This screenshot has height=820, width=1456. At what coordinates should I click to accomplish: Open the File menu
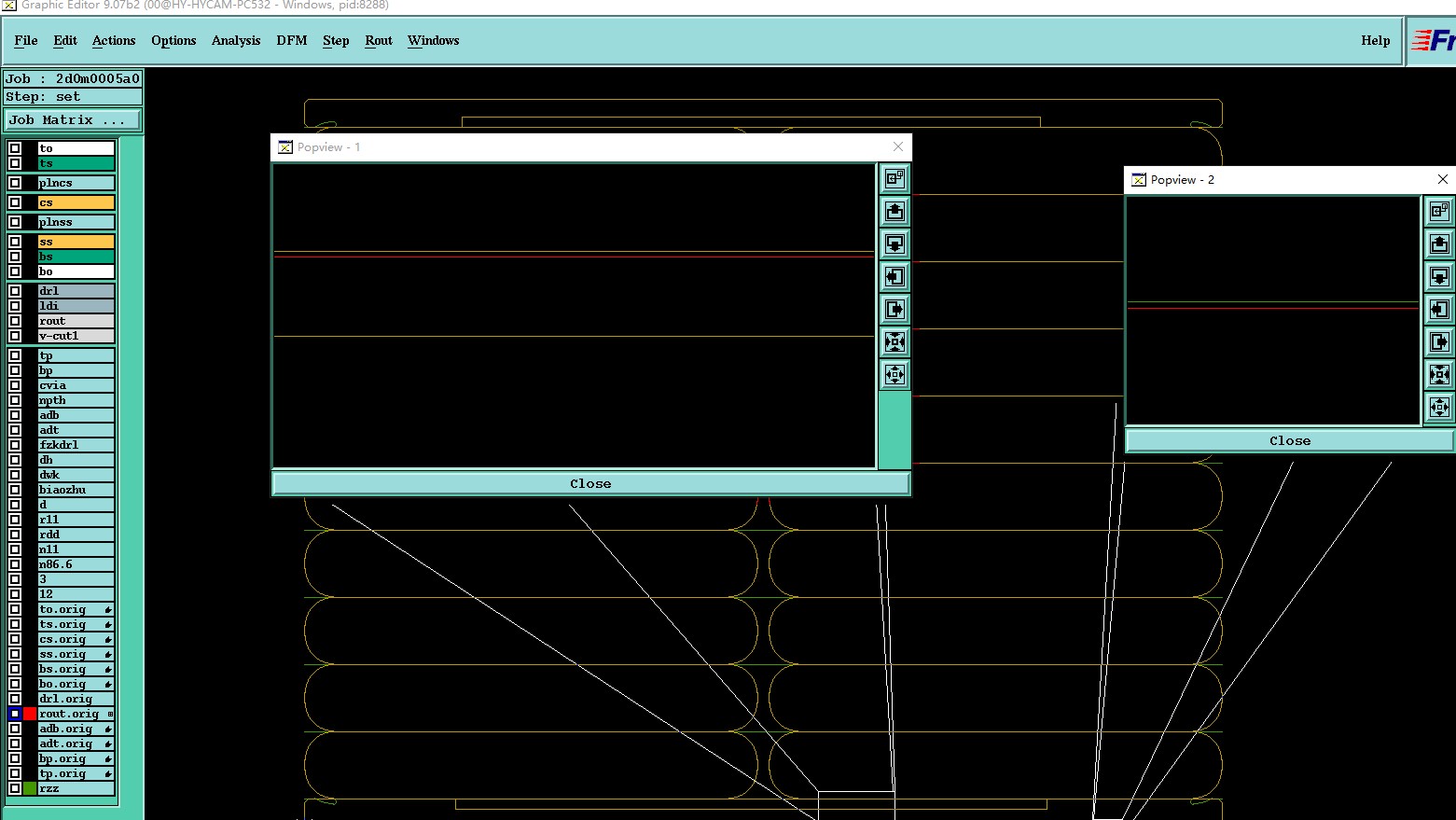pyautogui.click(x=26, y=40)
